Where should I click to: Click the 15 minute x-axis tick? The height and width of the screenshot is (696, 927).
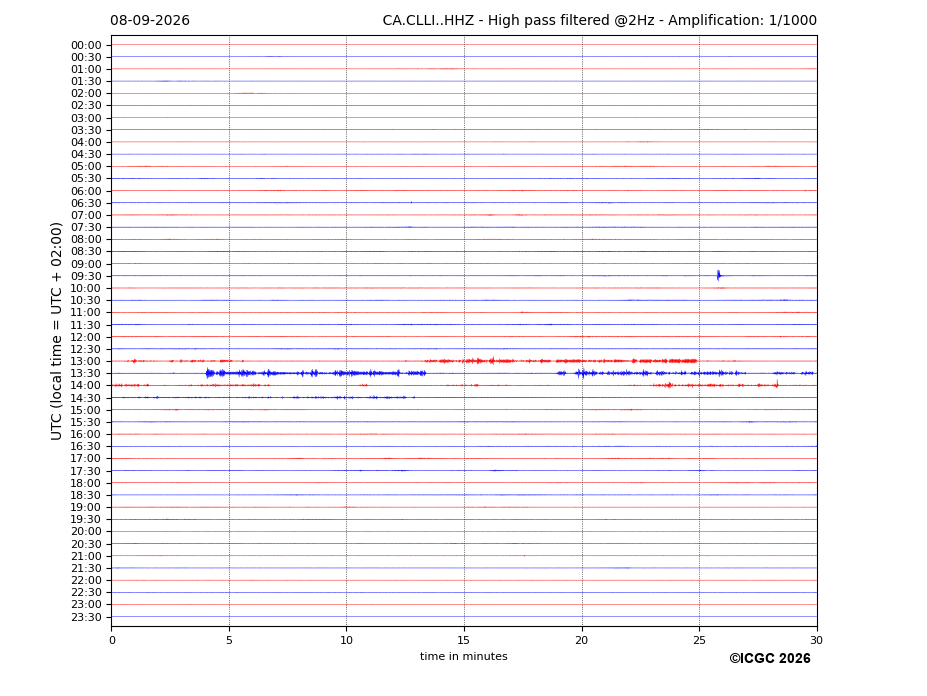[x=464, y=640]
